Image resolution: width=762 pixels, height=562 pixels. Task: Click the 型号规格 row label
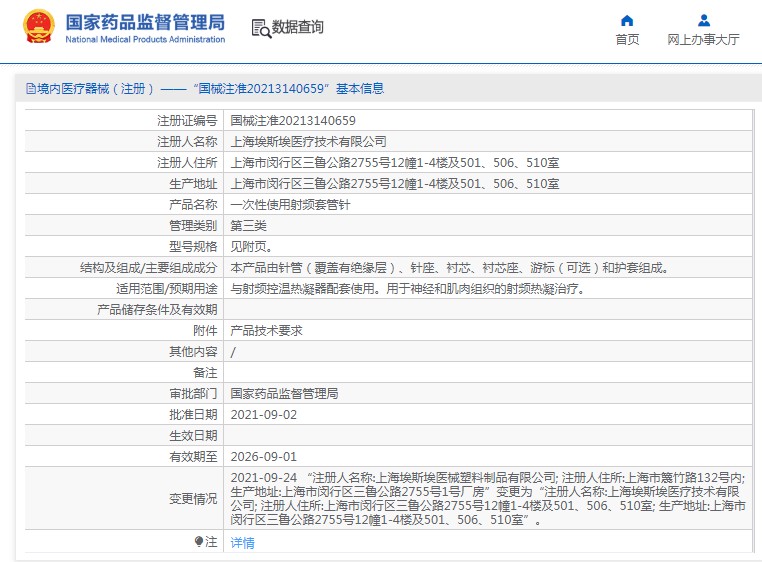pyautogui.click(x=193, y=246)
